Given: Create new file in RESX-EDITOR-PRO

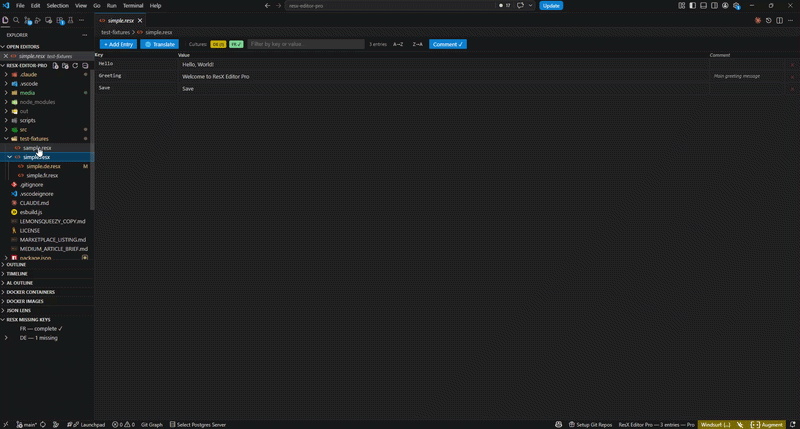Looking at the screenshot, I should pos(56,65).
